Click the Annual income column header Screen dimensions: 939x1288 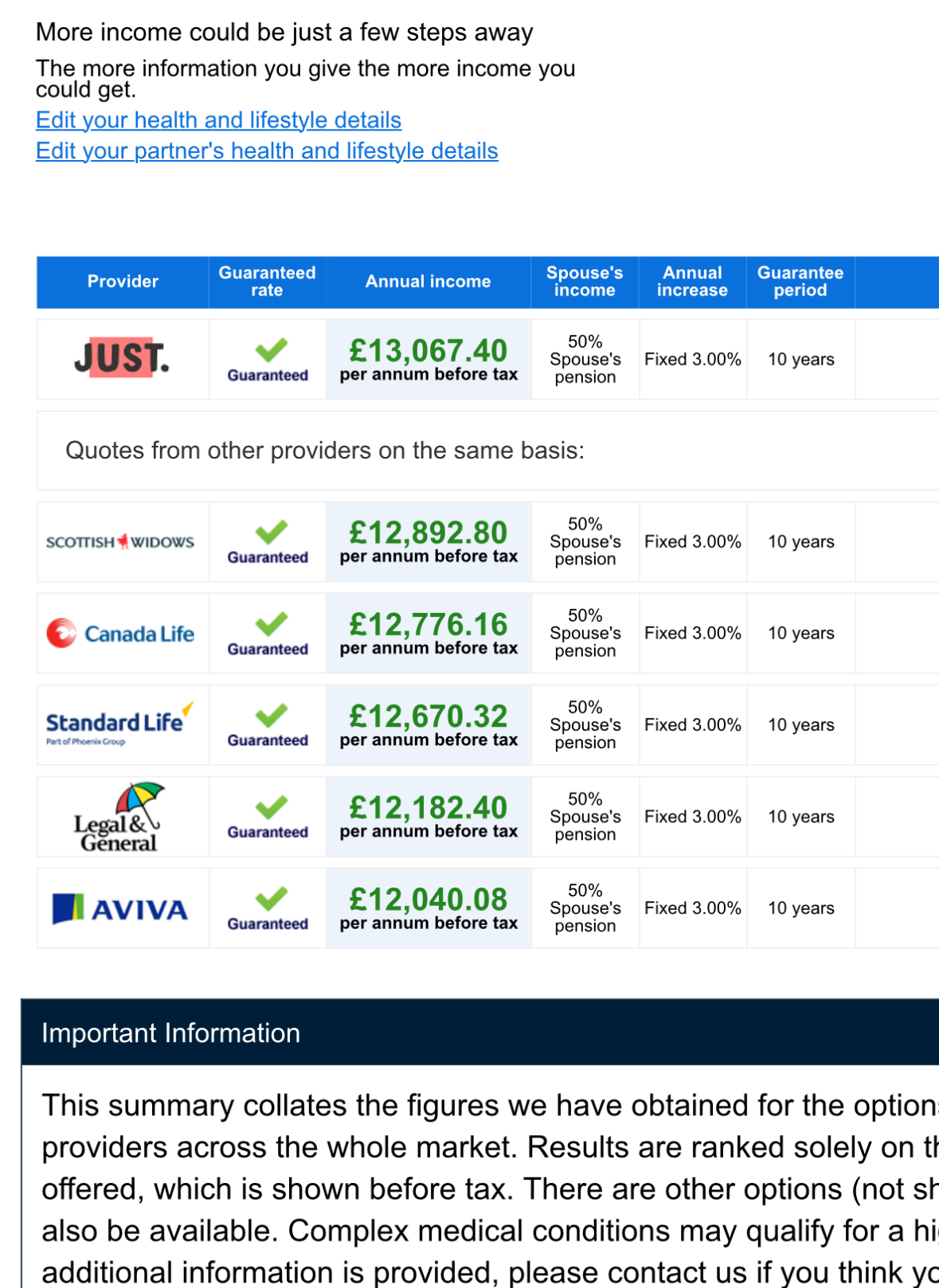pyautogui.click(x=428, y=282)
